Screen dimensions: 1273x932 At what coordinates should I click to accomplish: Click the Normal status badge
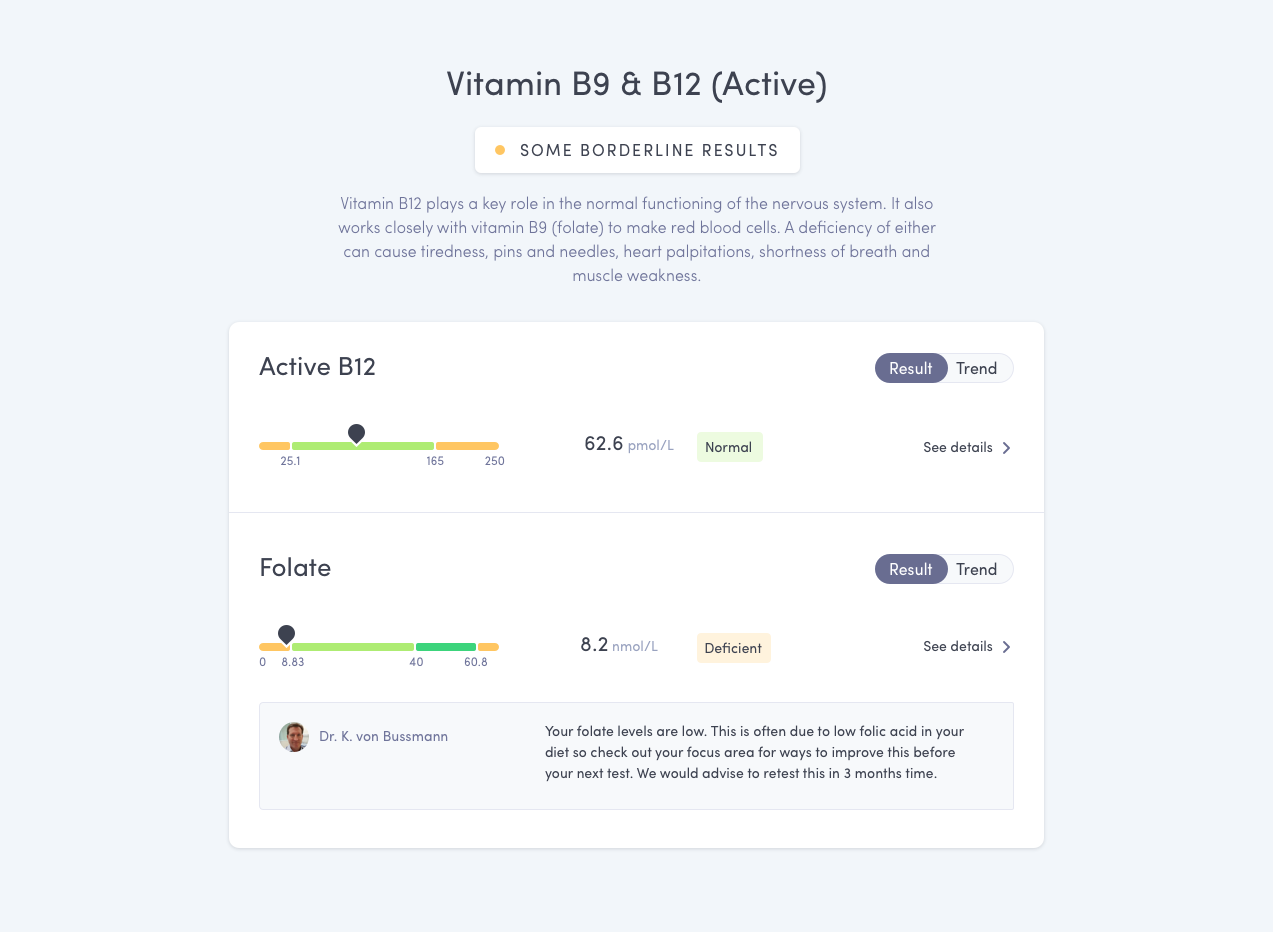click(729, 447)
